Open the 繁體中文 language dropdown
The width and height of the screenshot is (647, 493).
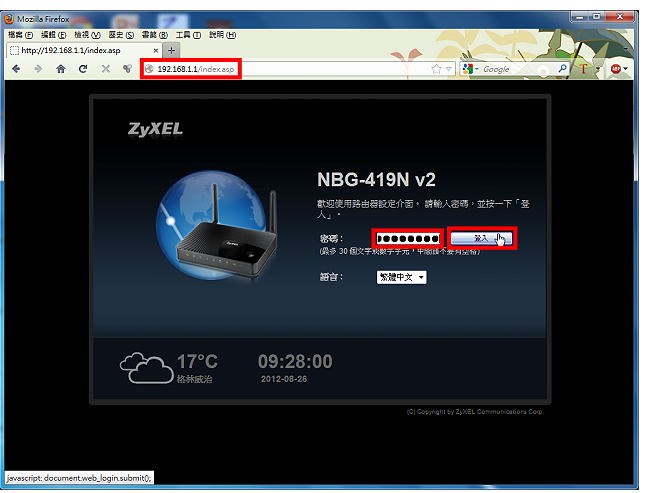point(401,277)
